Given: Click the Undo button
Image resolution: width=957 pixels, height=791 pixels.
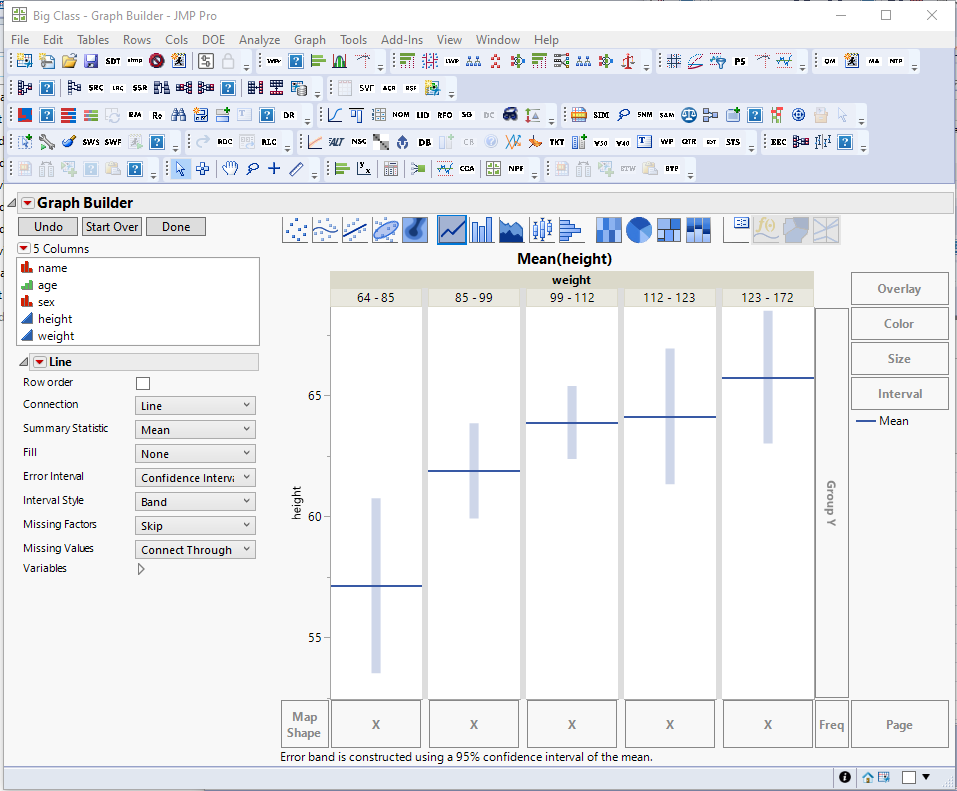Looking at the screenshot, I should (x=47, y=226).
